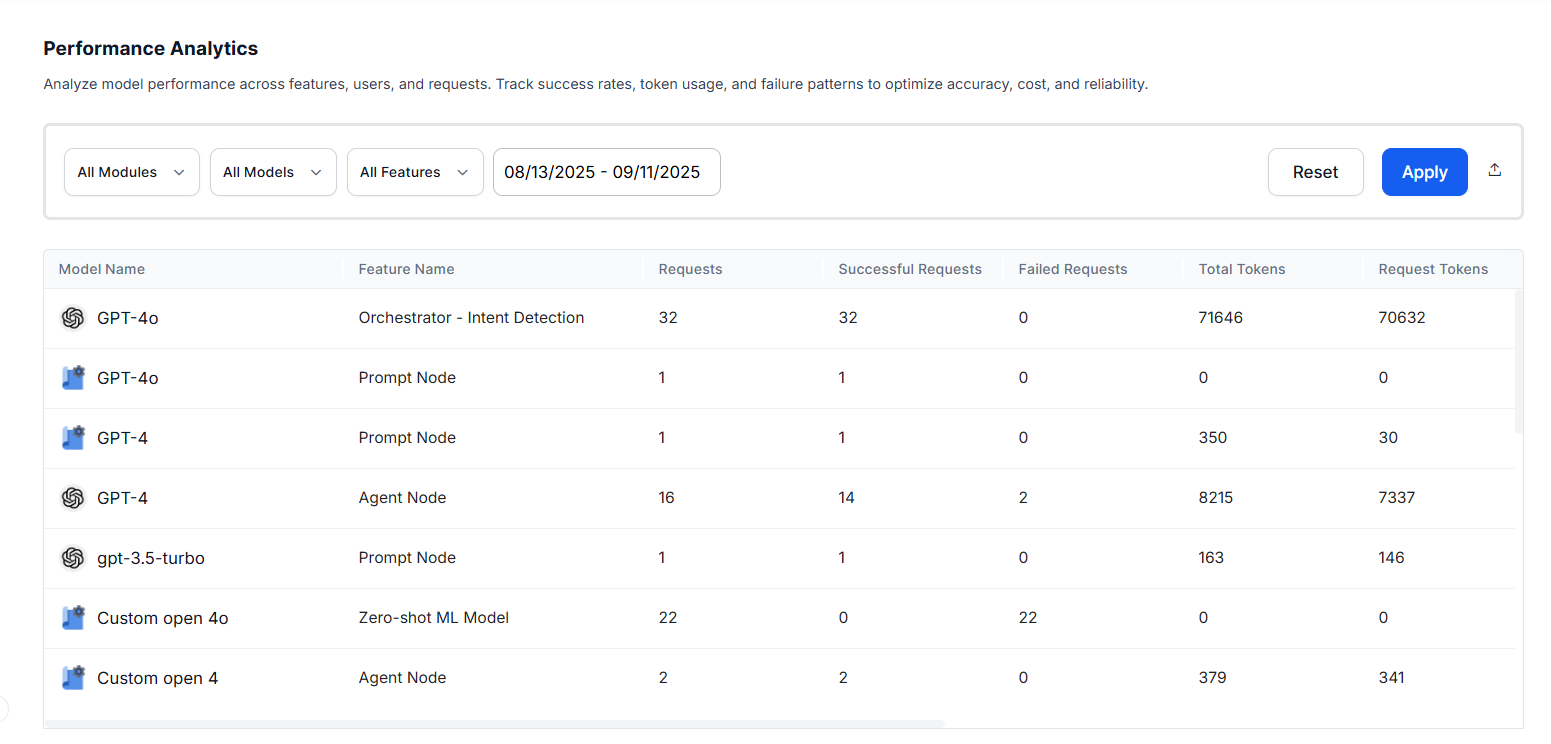
Task: Click the custom model icon beside Custom open 4o
Action: click(x=73, y=617)
